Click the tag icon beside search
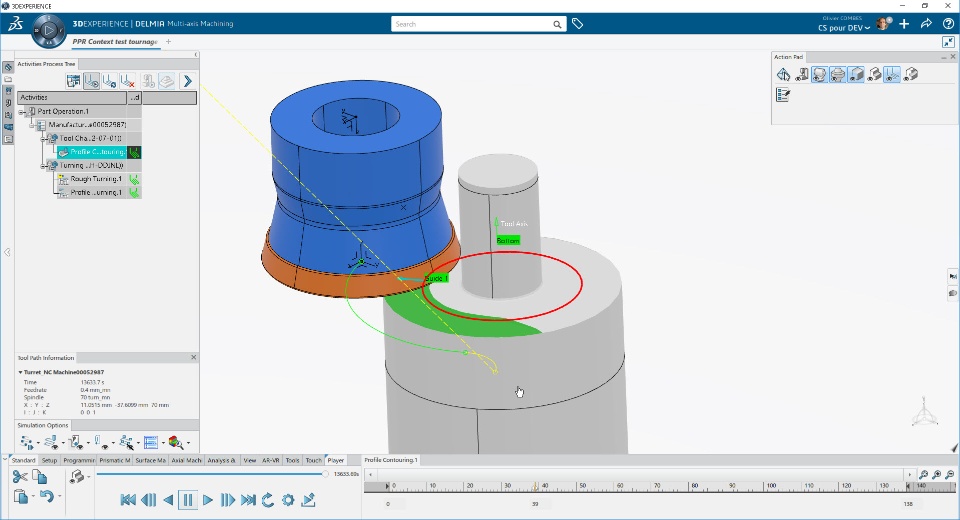Image resolution: width=960 pixels, height=520 pixels. coord(577,24)
